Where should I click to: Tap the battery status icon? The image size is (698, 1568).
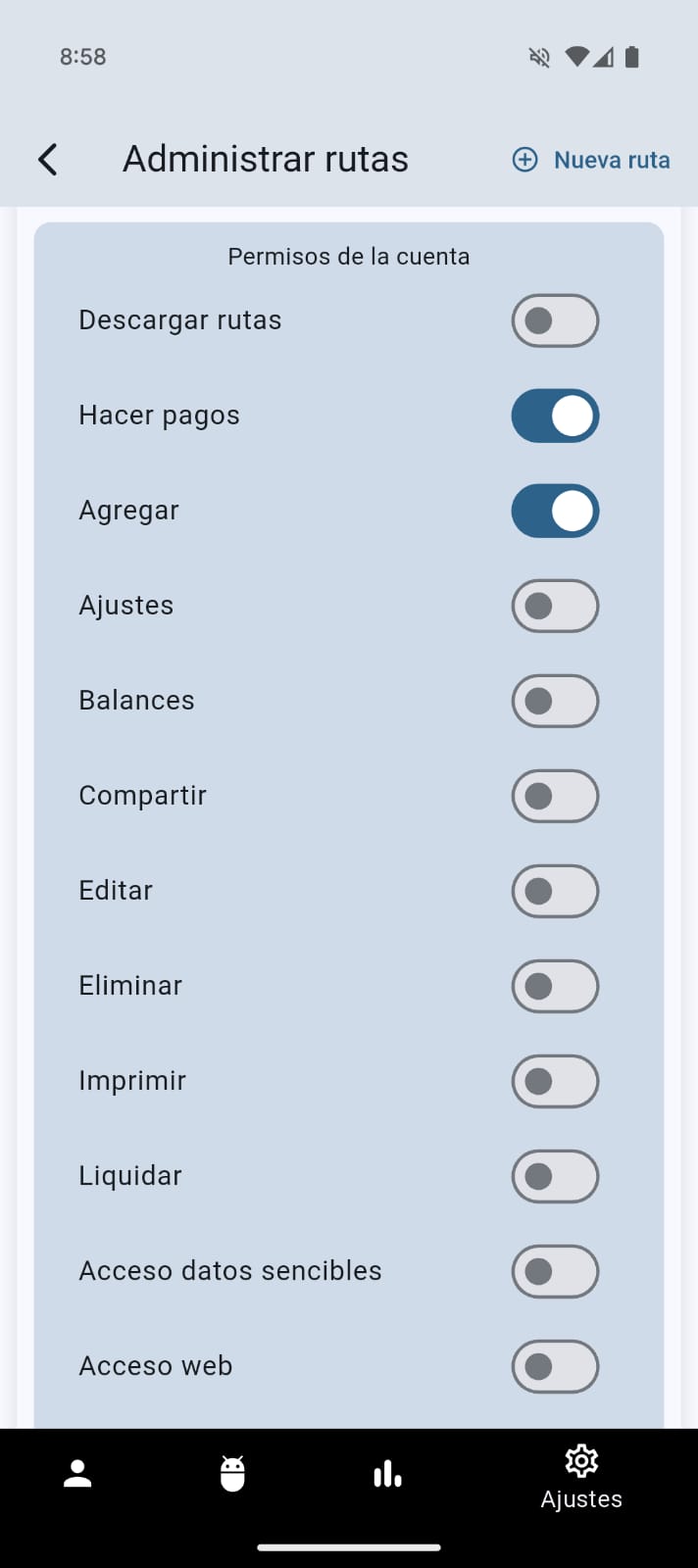click(x=632, y=57)
